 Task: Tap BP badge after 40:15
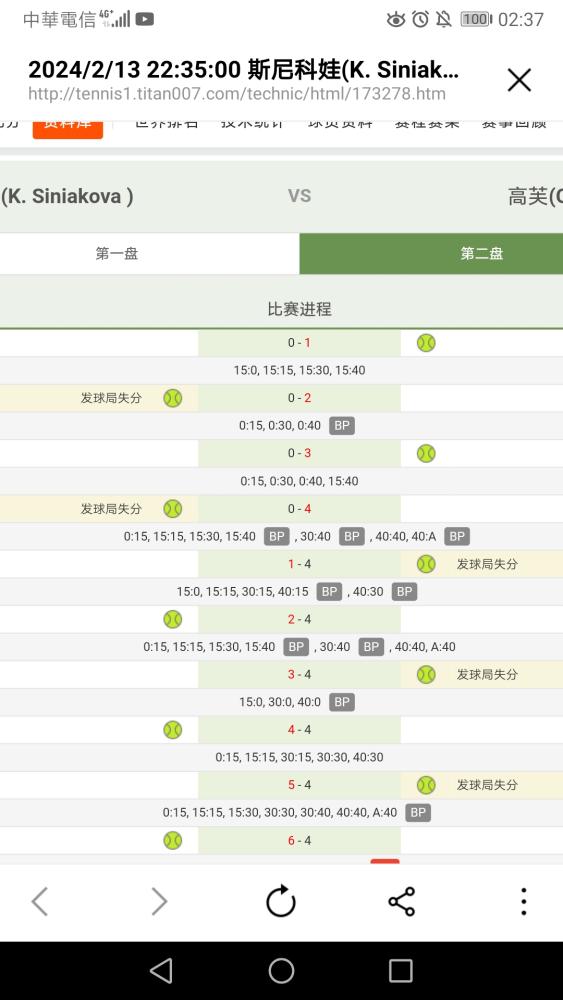329,592
